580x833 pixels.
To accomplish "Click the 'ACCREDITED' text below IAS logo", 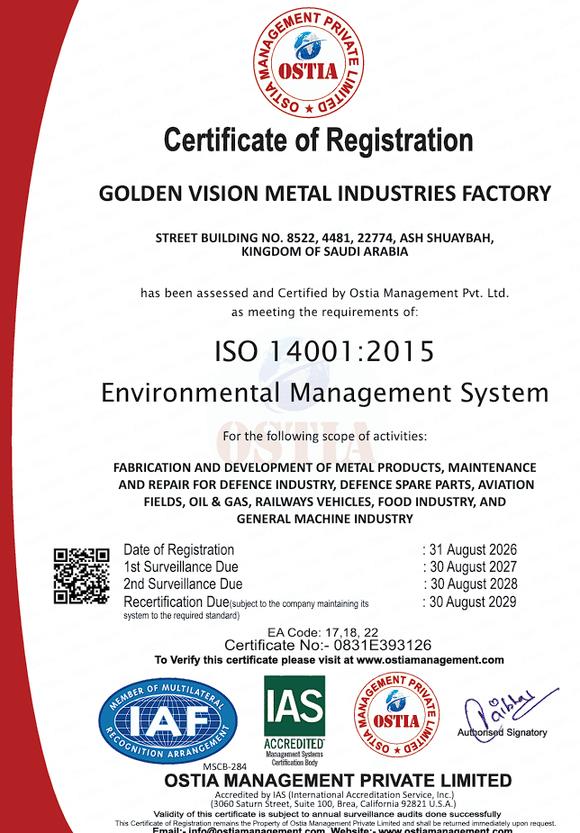I will (x=294, y=744).
